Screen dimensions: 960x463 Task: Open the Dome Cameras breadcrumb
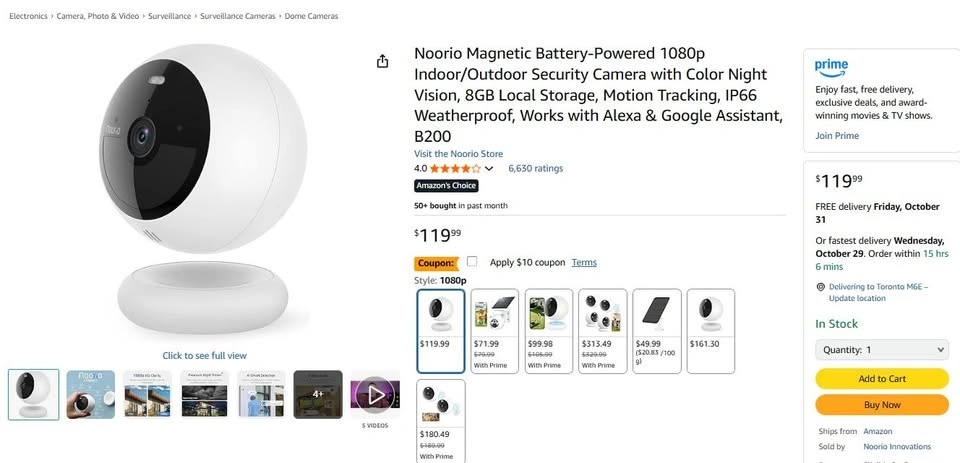[x=311, y=17]
